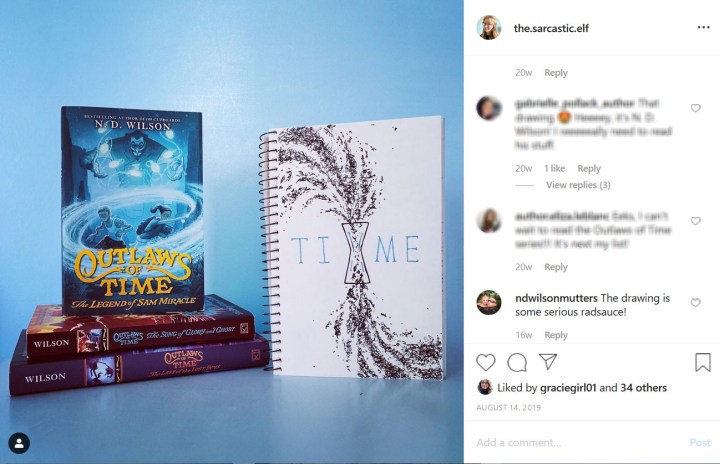Share the post via paper plane icon
Image resolution: width=720 pixels, height=464 pixels.
coord(548,362)
